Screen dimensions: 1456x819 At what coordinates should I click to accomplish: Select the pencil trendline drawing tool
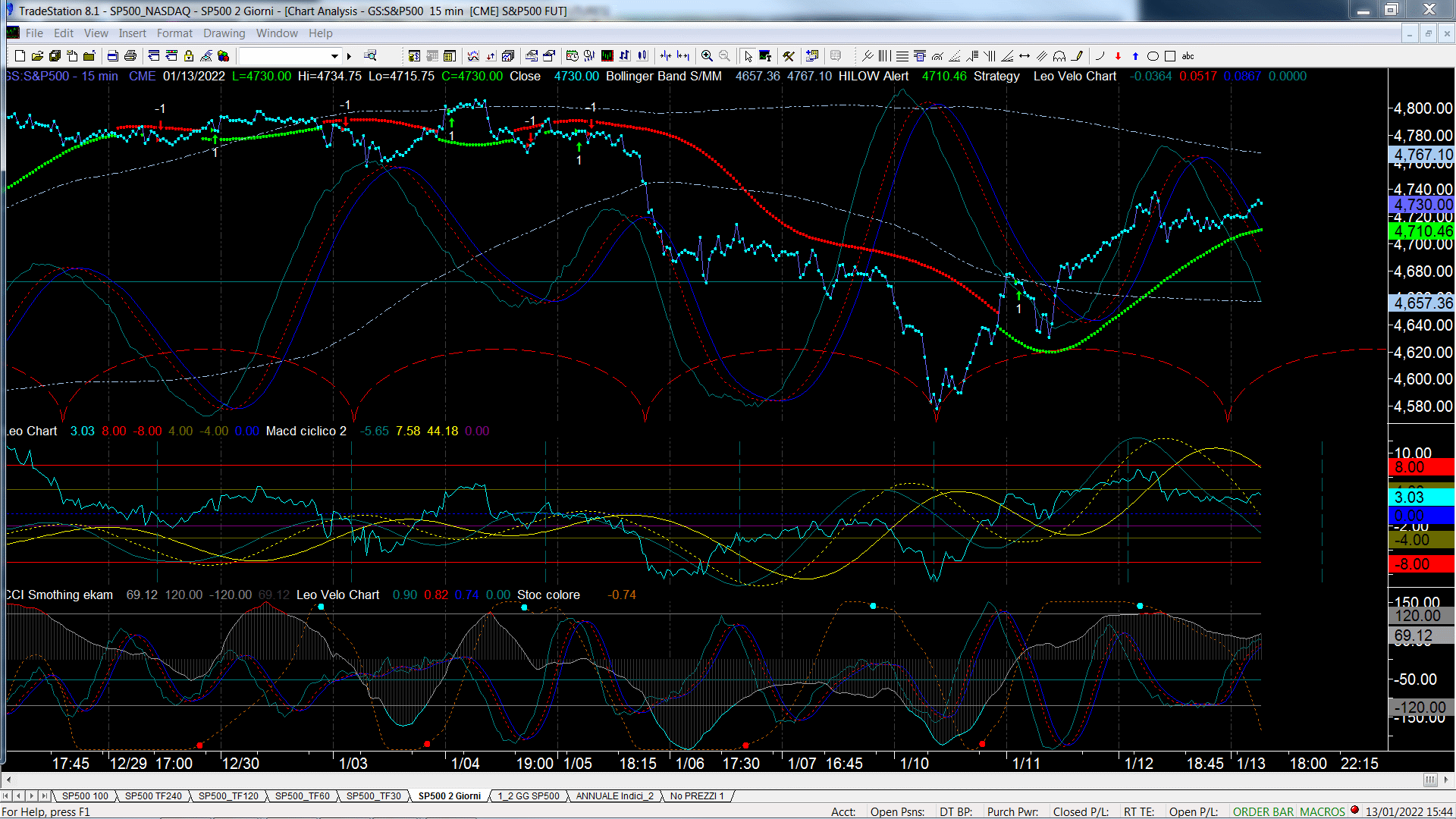pyautogui.click(x=1077, y=56)
